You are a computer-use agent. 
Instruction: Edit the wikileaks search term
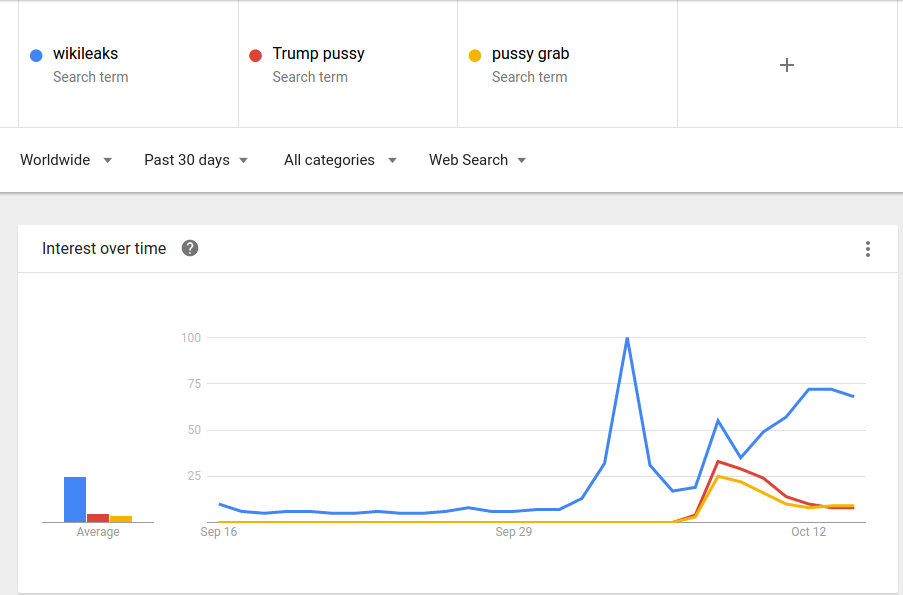(86, 54)
